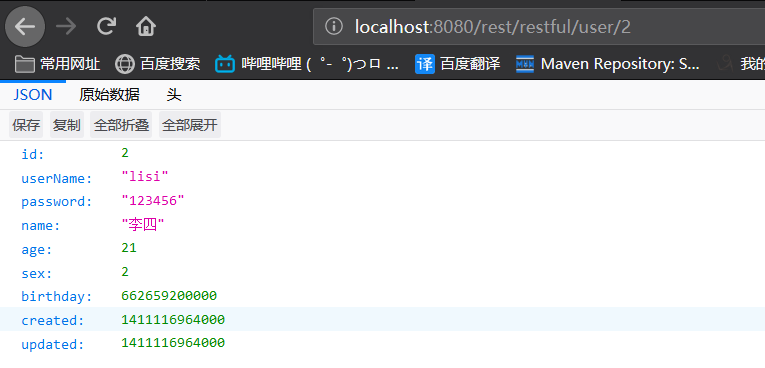Click the "李四" name value
Viewport: 765px width, 368px height.
[x=142, y=225]
